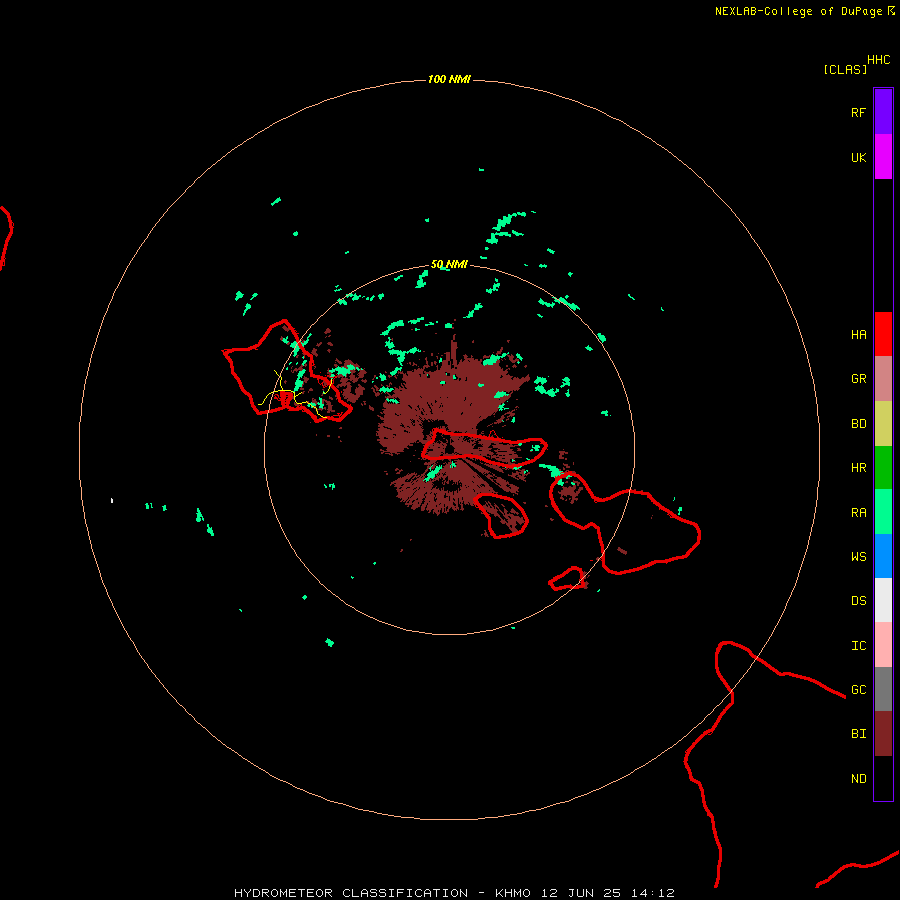Click the WS blue legend swatch

coord(883,556)
